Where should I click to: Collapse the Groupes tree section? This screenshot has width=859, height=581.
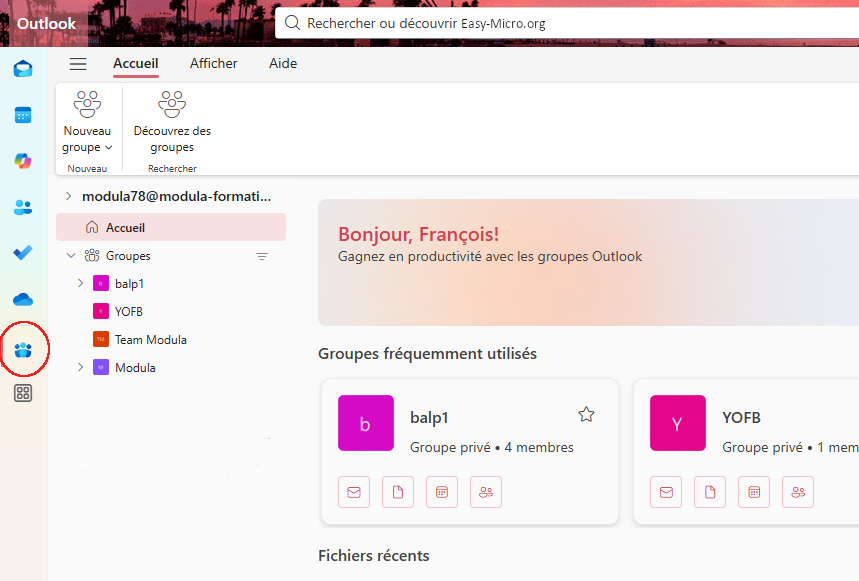tap(71, 256)
